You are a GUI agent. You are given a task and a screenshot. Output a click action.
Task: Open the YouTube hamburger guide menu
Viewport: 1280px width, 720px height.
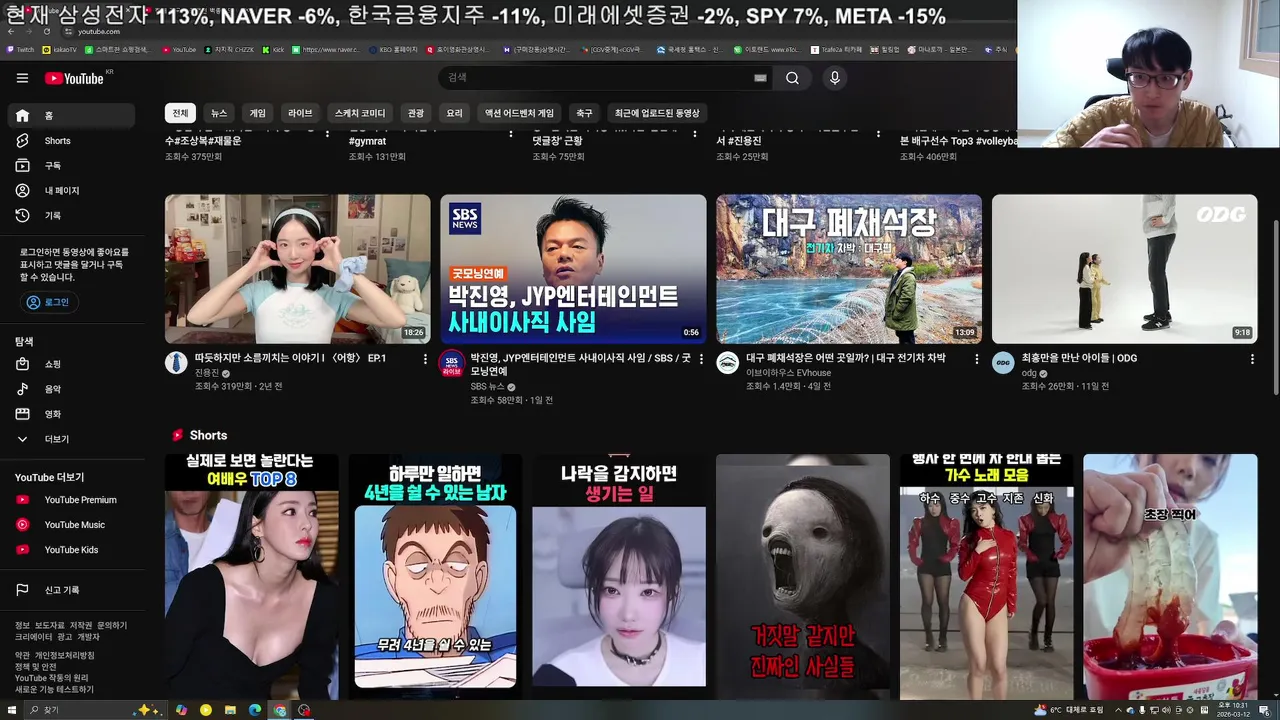pyautogui.click(x=22, y=78)
